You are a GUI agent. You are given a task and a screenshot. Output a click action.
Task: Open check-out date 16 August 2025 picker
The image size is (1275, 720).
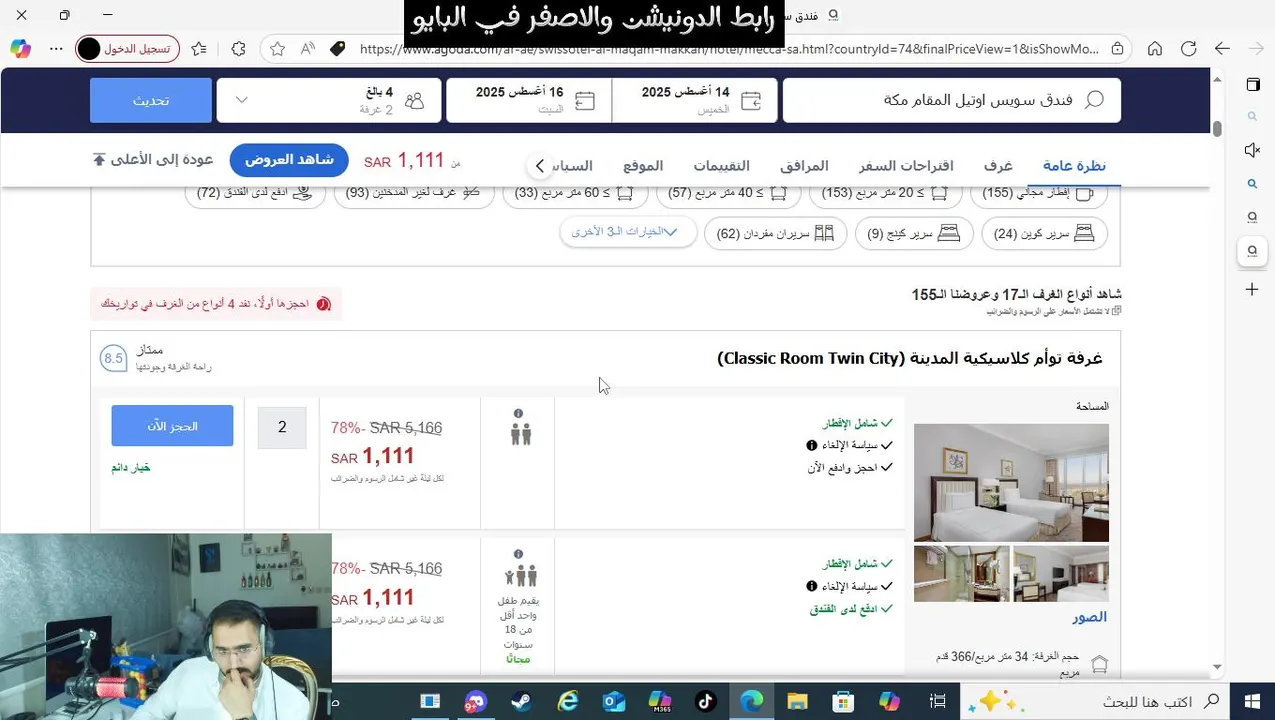[529, 100]
